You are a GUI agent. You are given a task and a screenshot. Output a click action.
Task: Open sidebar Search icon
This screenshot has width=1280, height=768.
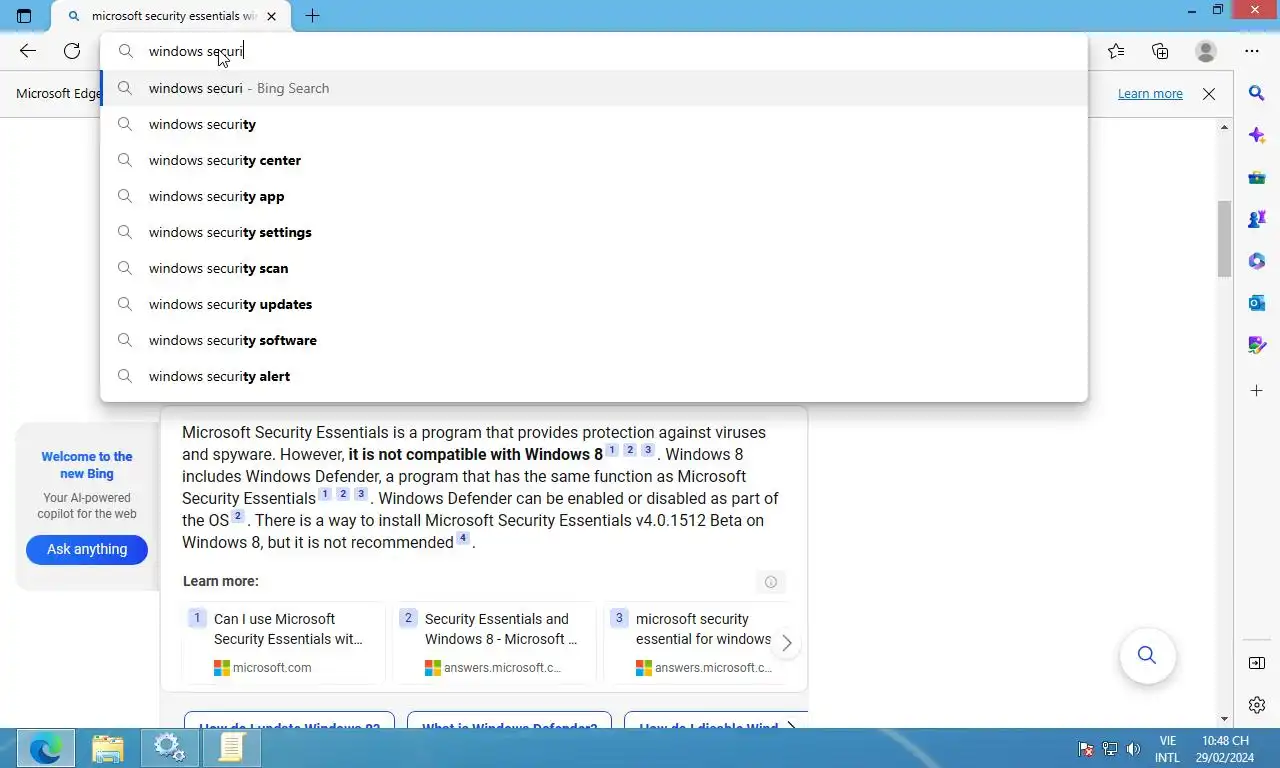click(x=1257, y=93)
